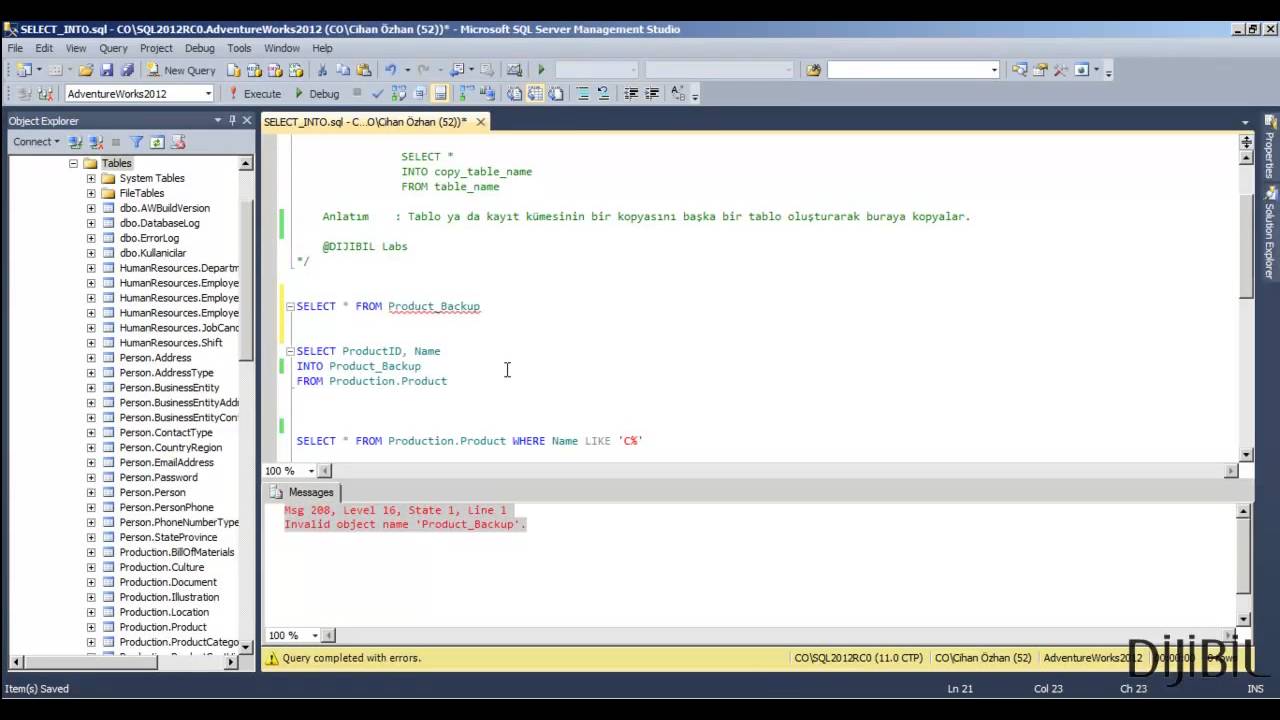1280x720 pixels.
Task: Open the AdventureWorks2012 database dropdown
Action: (x=208, y=93)
